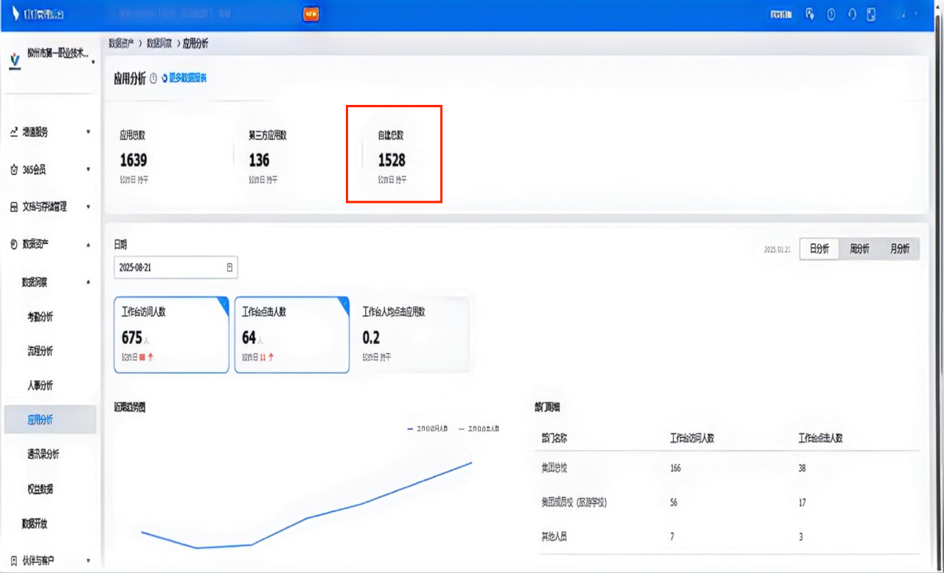This screenshot has width=944, height=573.
Task: Click the 应用总数 1639 stat
Action: click(x=134, y=158)
